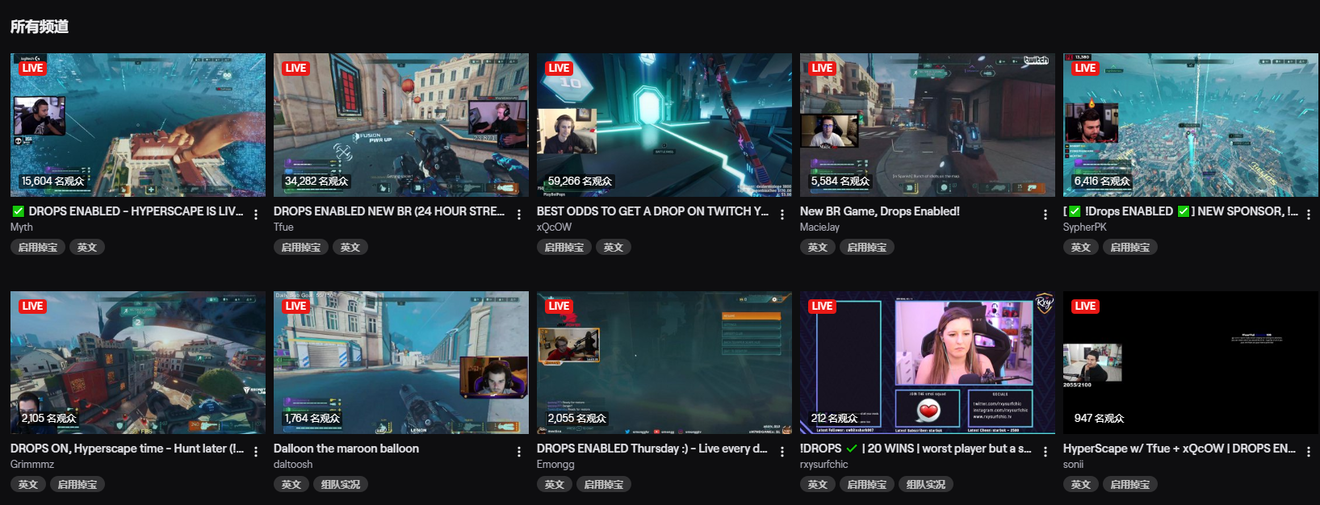This screenshot has width=1320, height=505.
Task: Open daltoosh's stream thumbnail with 1,764 viewers
Action: (x=401, y=363)
